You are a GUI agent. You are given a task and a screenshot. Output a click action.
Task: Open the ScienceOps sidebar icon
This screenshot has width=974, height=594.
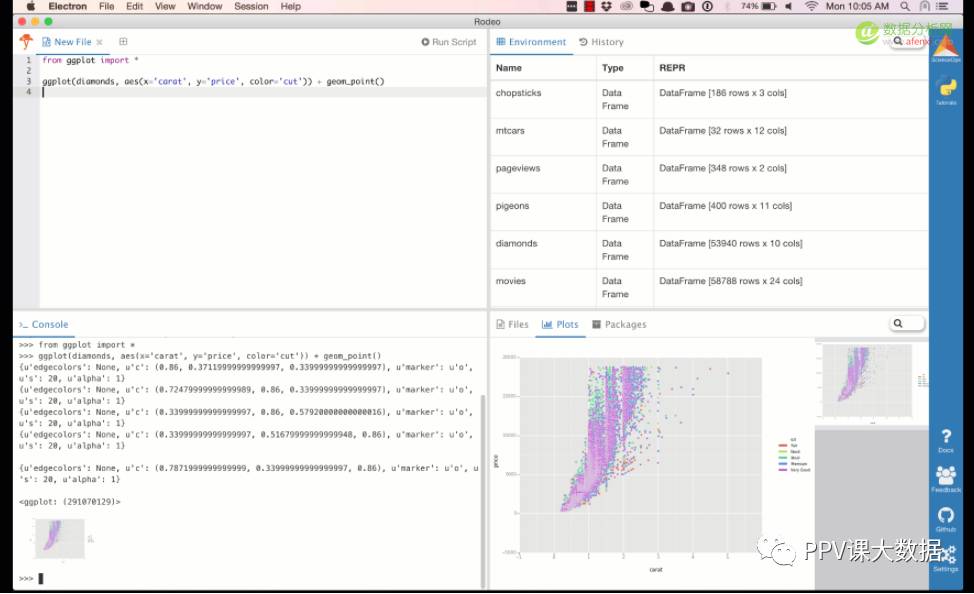pos(945,49)
